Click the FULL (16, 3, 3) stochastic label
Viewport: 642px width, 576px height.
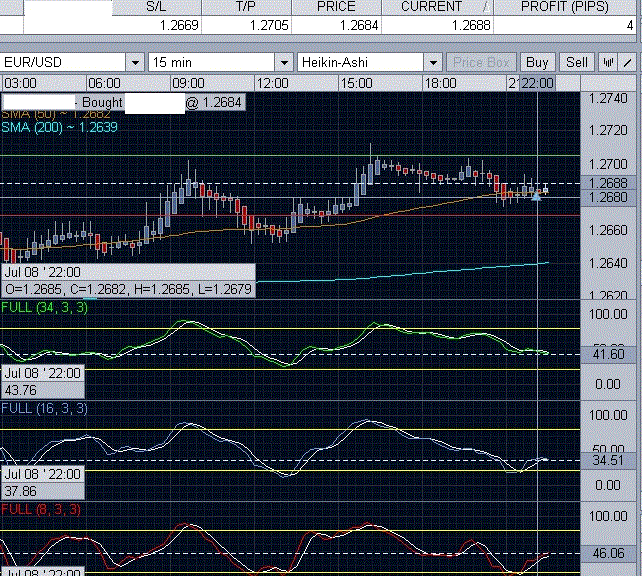[44, 408]
